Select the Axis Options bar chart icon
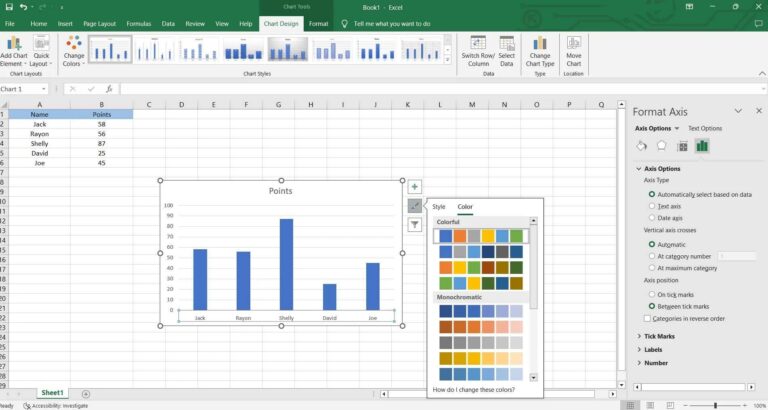The image size is (768, 410). coord(702,146)
